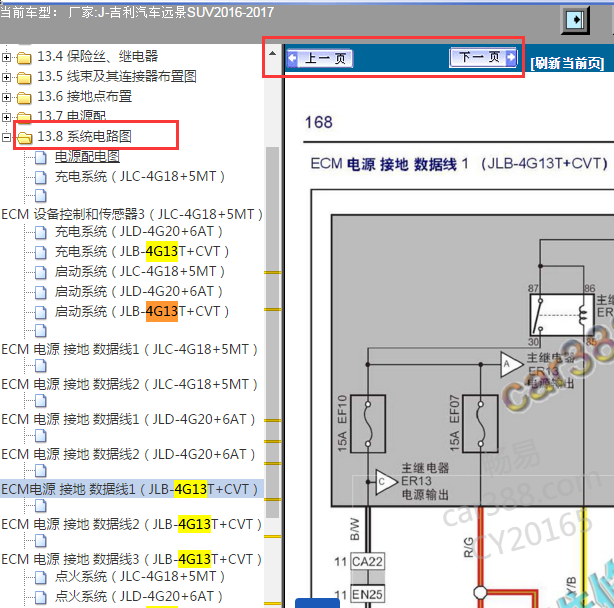Select the 13.5 folder icon
The image size is (614, 608).
24,78
